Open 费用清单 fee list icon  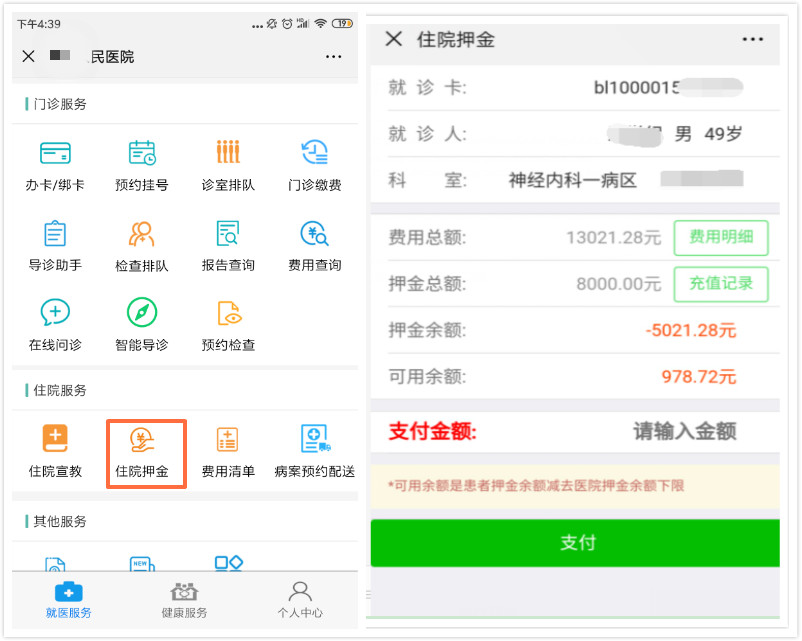coord(228,439)
